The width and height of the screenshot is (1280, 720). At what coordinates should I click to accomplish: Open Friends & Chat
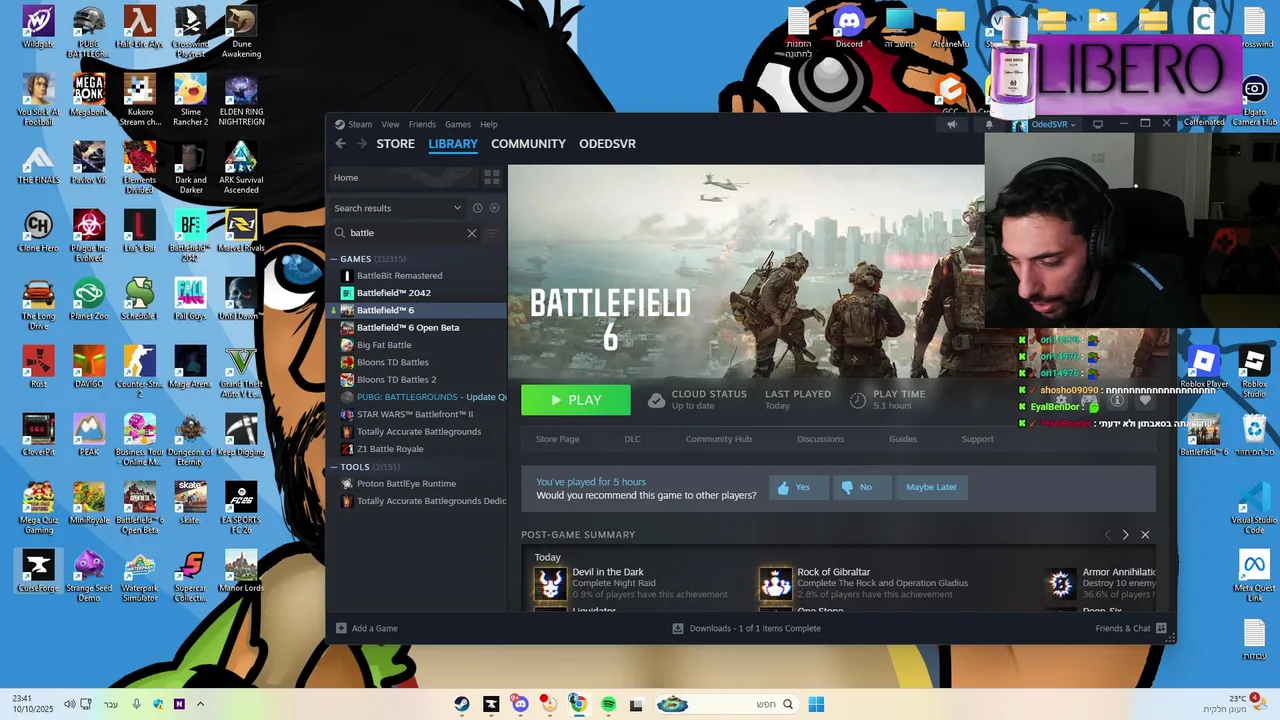coord(1130,628)
